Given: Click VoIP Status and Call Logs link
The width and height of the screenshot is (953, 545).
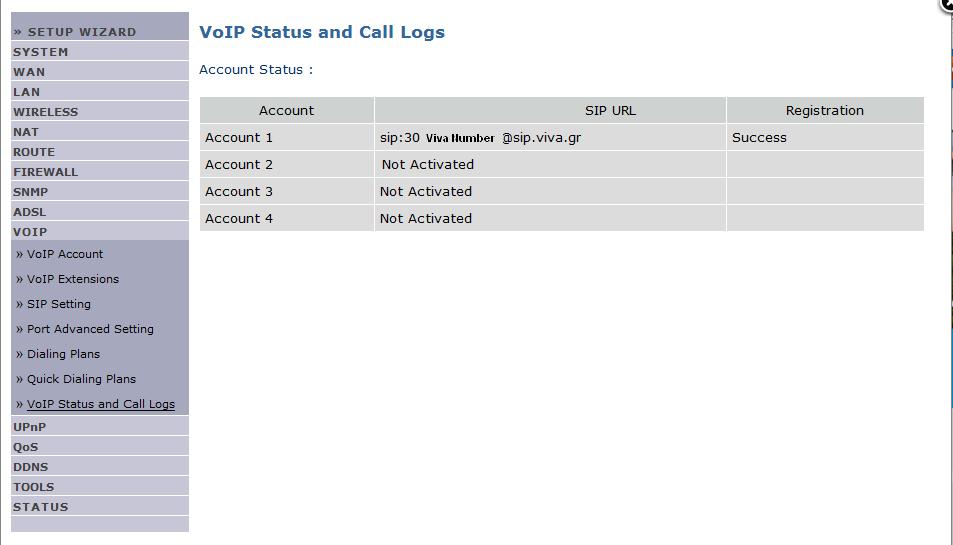Looking at the screenshot, I should pyautogui.click(x=101, y=404).
